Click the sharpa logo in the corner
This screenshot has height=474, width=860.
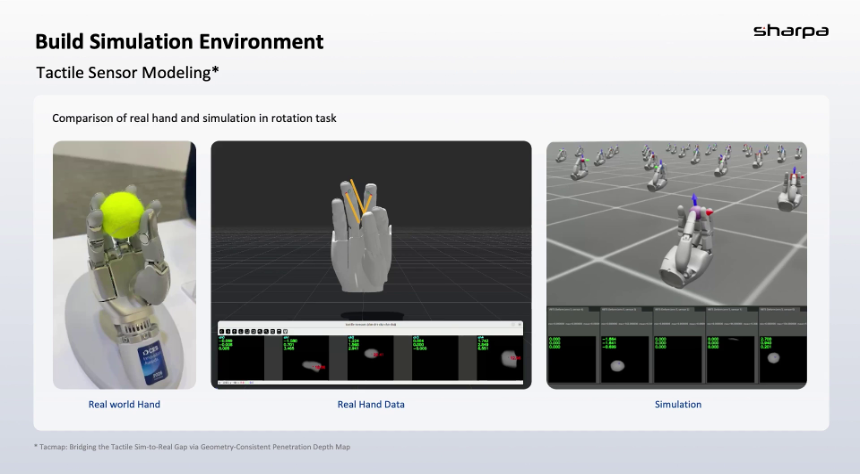(x=790, y=31)
